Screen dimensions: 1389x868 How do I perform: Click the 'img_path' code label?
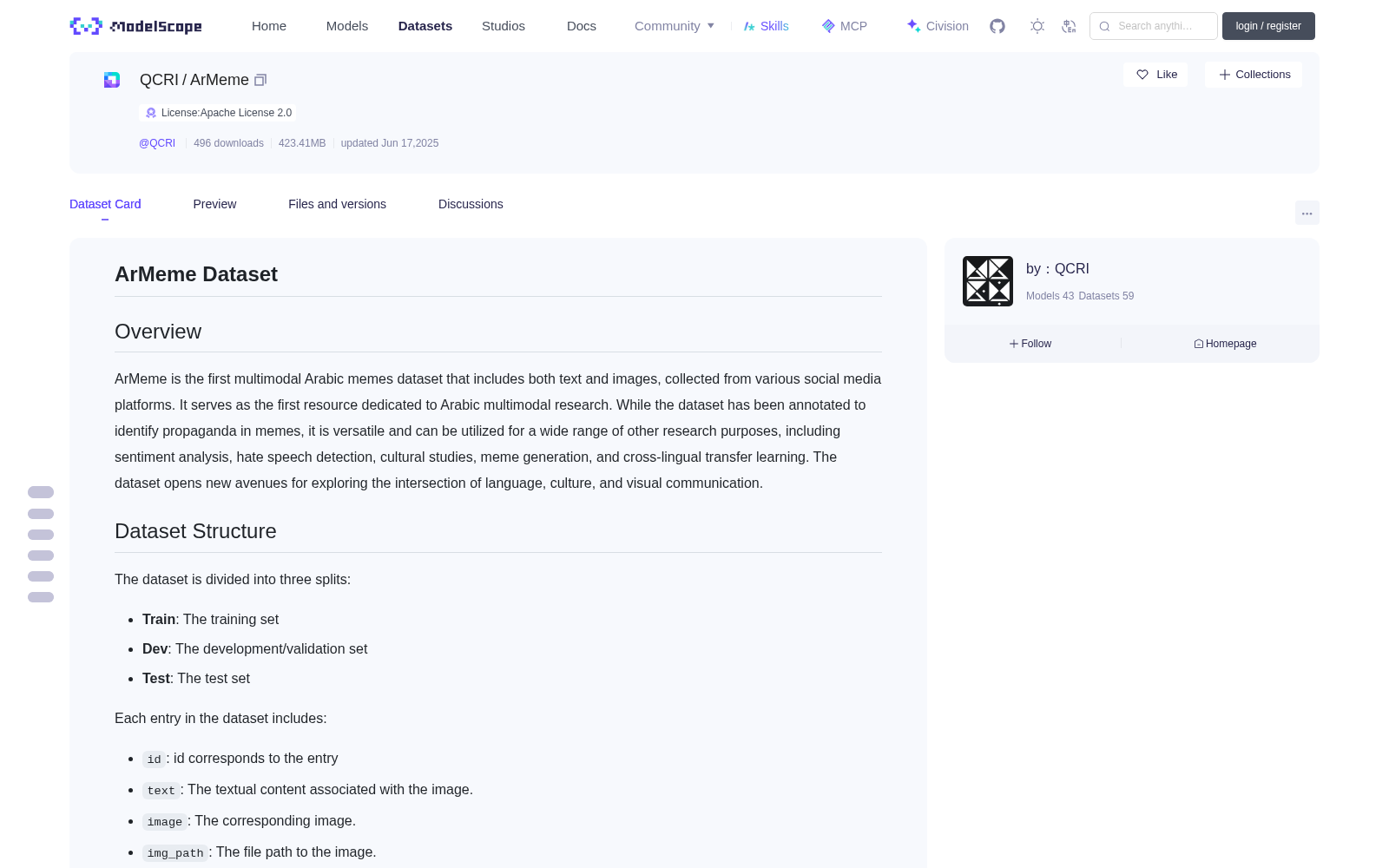175,853
